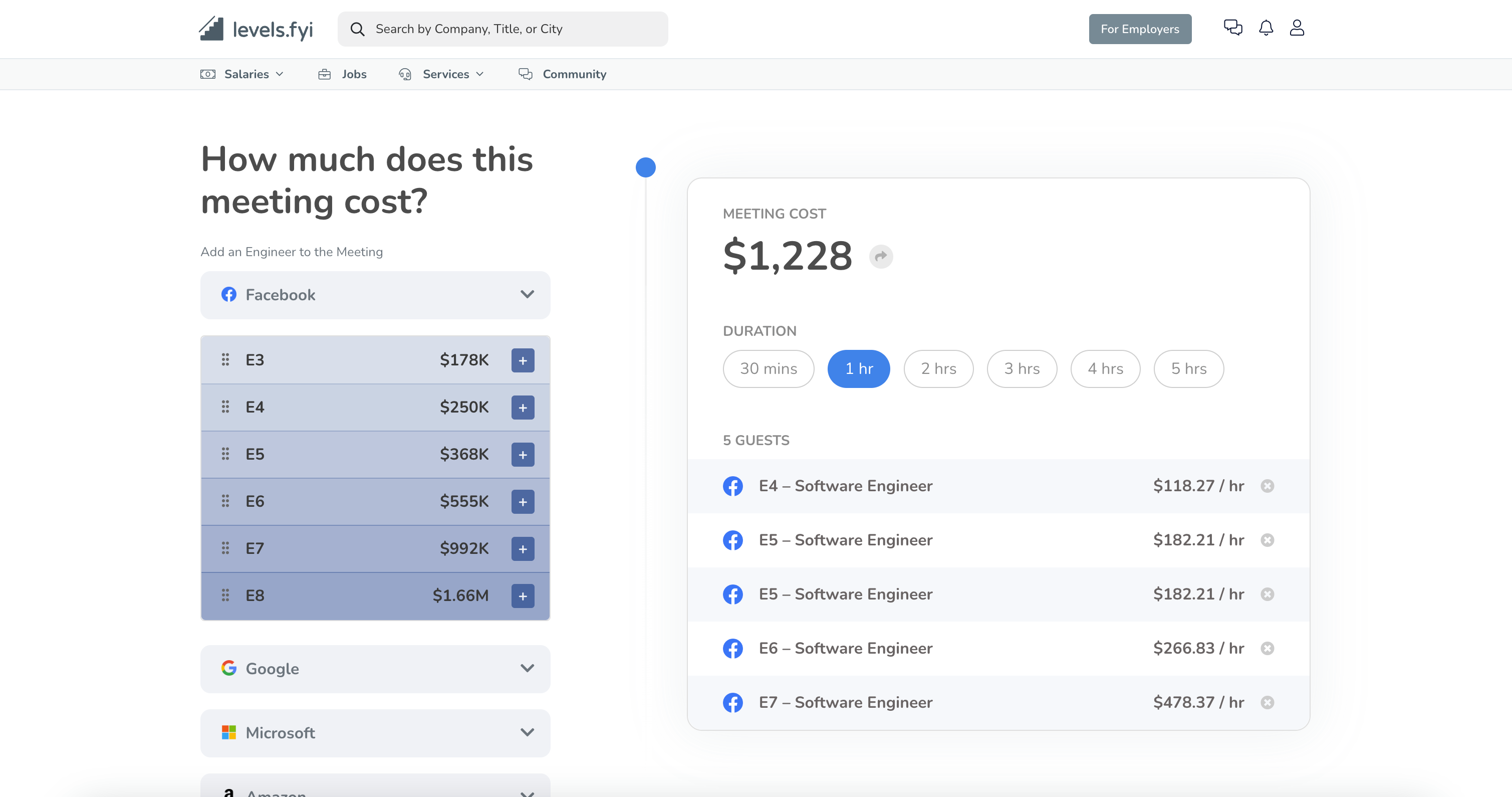Open the Salaries dropdown menu
The image size is (1512, 797).
coord(242,74)
